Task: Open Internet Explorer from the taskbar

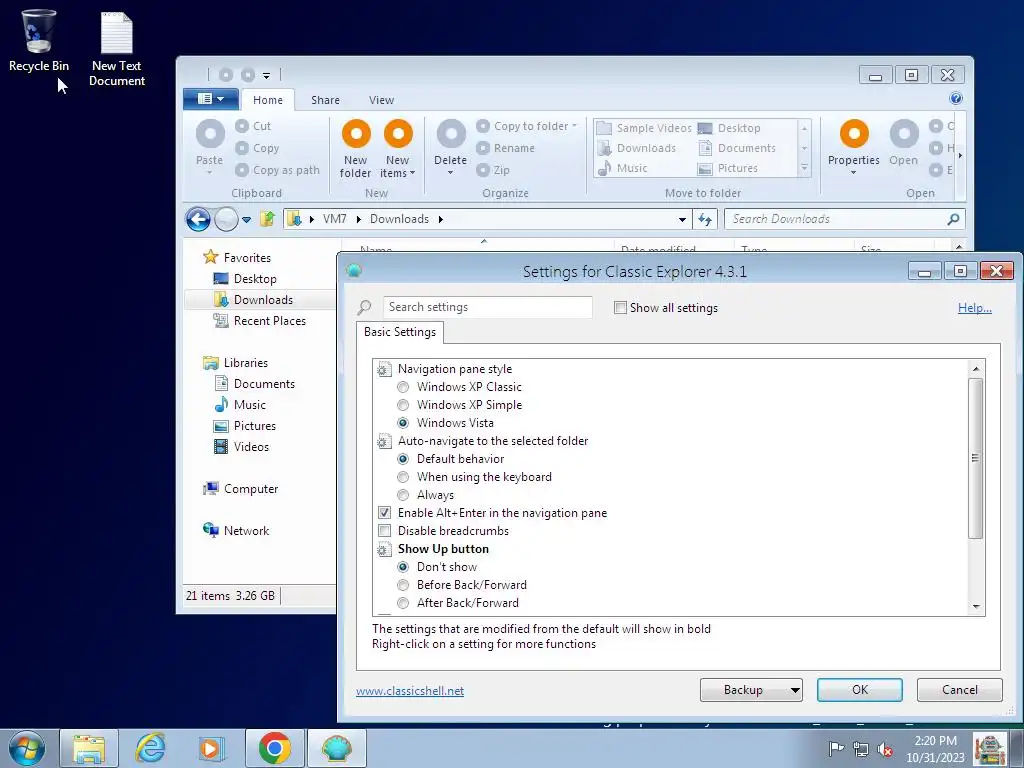Action: point(150,748)
